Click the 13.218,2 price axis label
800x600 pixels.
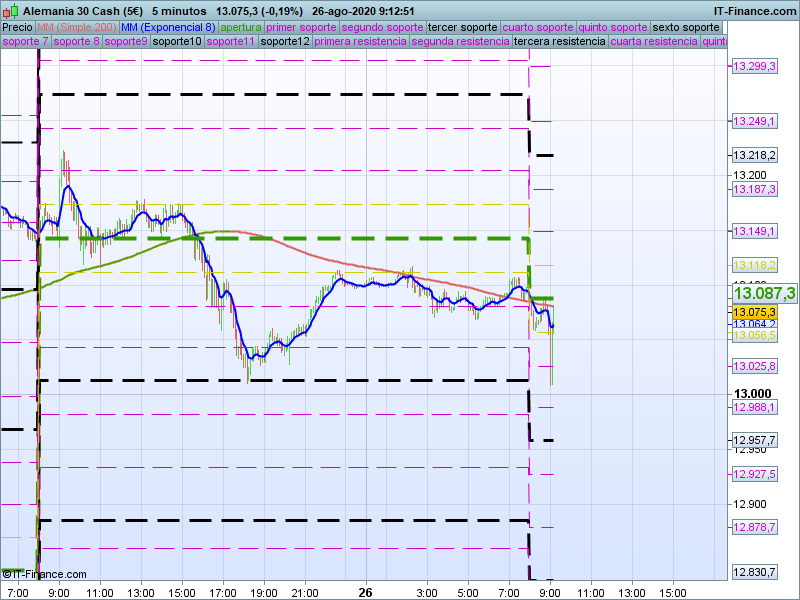(x=754, y=155)
